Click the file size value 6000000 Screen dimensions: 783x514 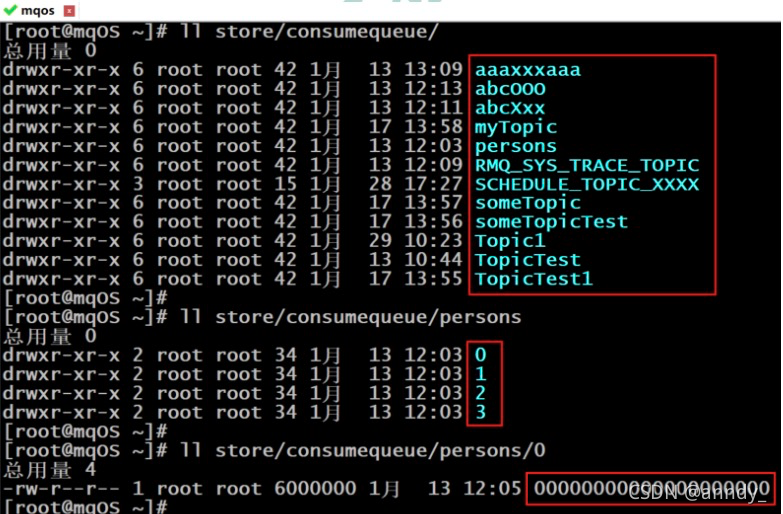(x=315, y=489)
